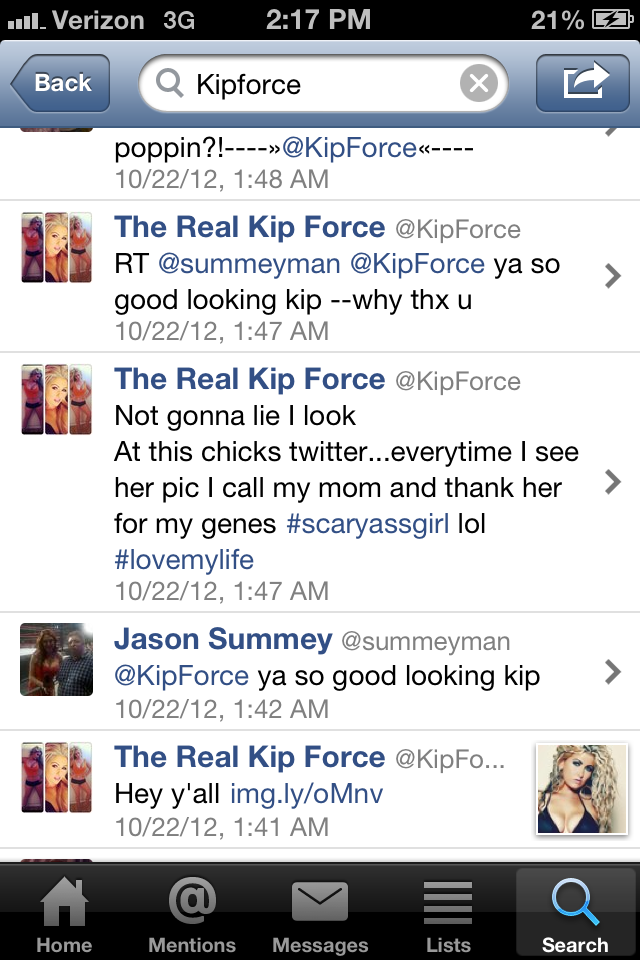Tap the #lovemylife hashtag
The height and width of the screenshot is (960, 640).
click(184, 560)
